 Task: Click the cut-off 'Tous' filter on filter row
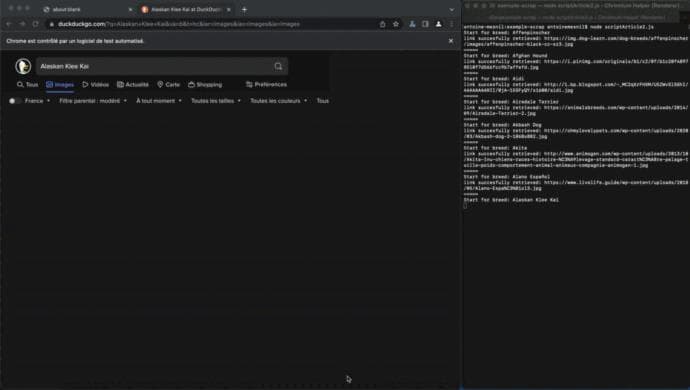coord(323,101)
